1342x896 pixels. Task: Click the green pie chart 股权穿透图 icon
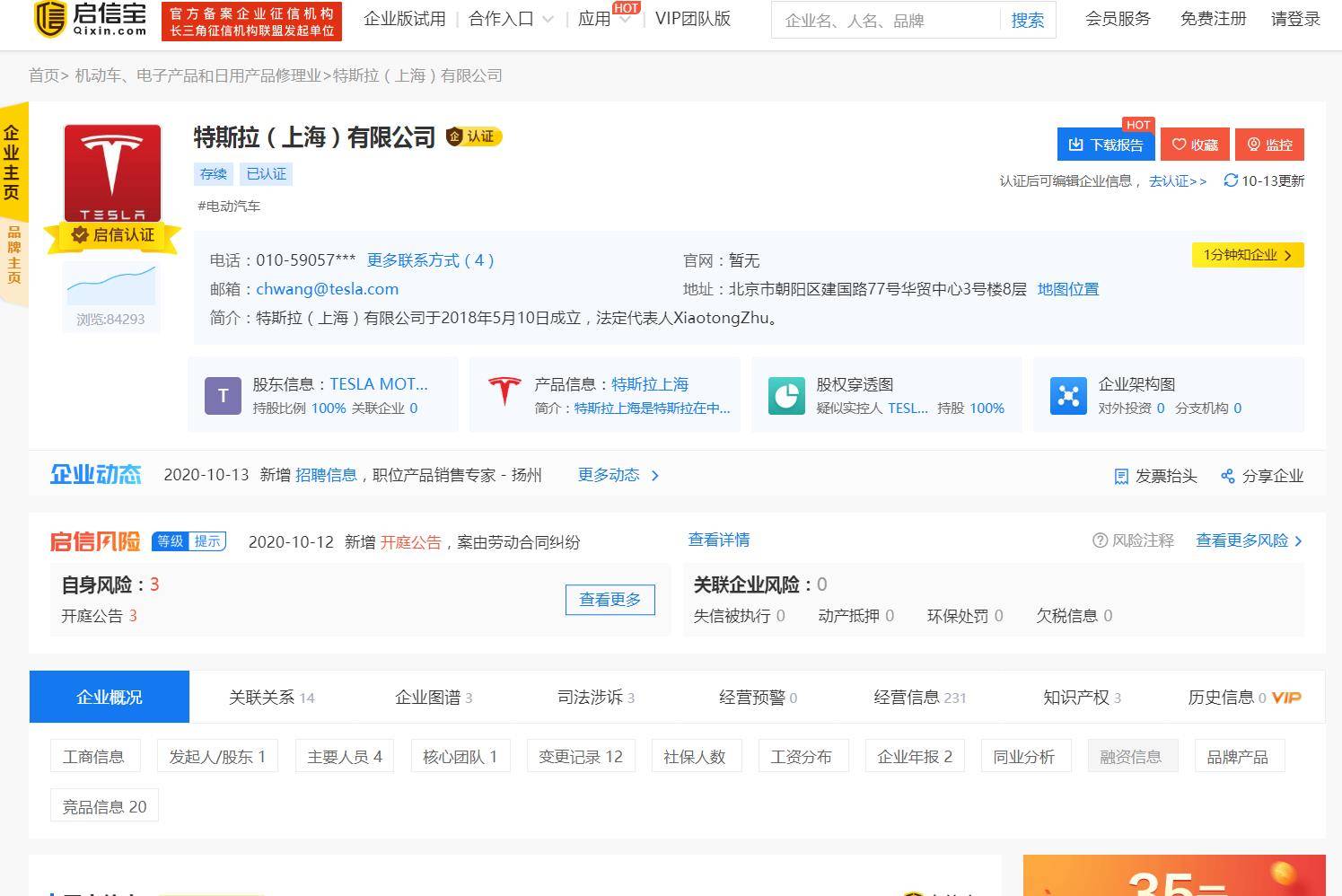click(786, 396)
